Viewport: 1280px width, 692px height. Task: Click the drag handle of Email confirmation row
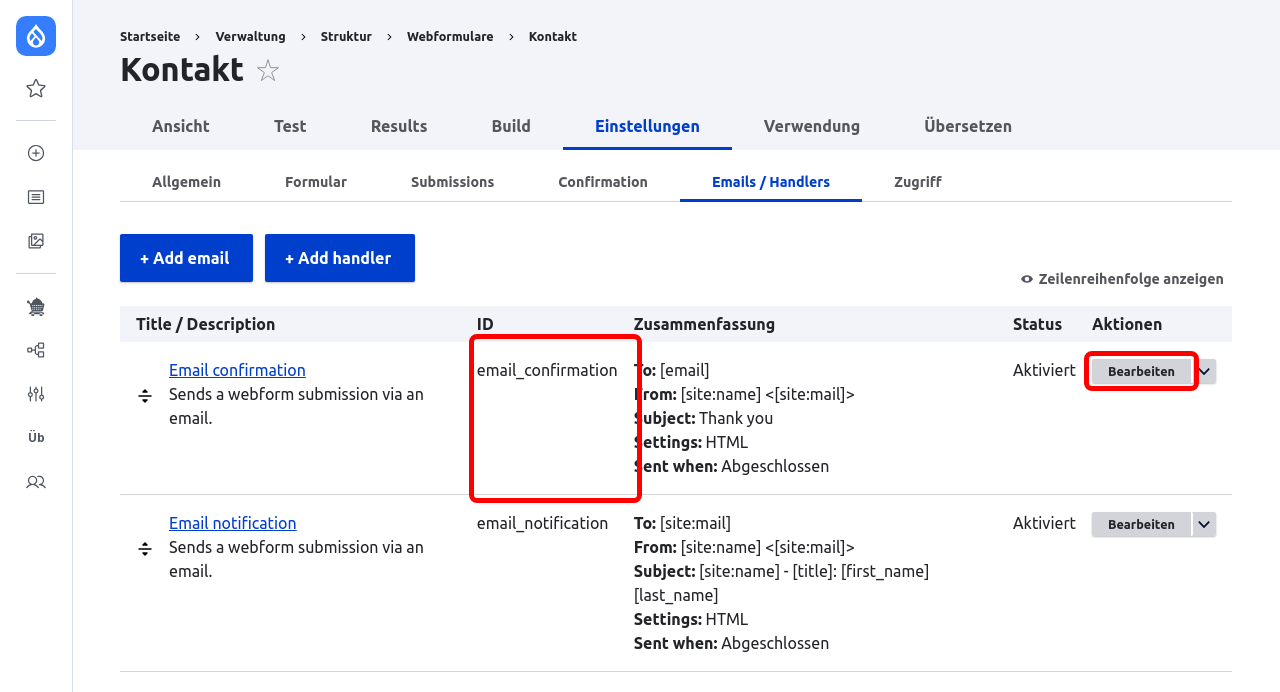[145, 396]
